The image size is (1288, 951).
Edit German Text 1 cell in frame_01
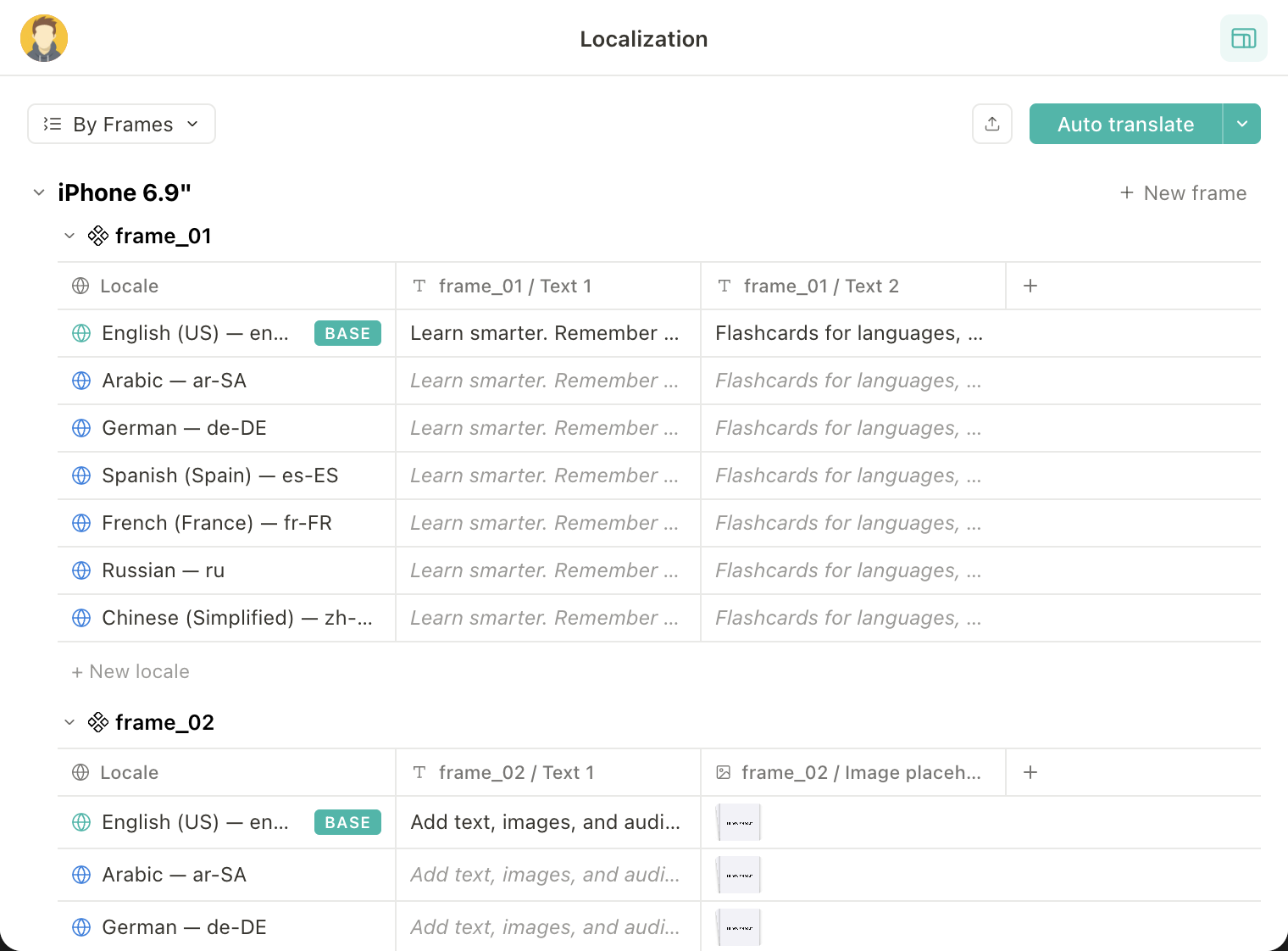(548, 428)
